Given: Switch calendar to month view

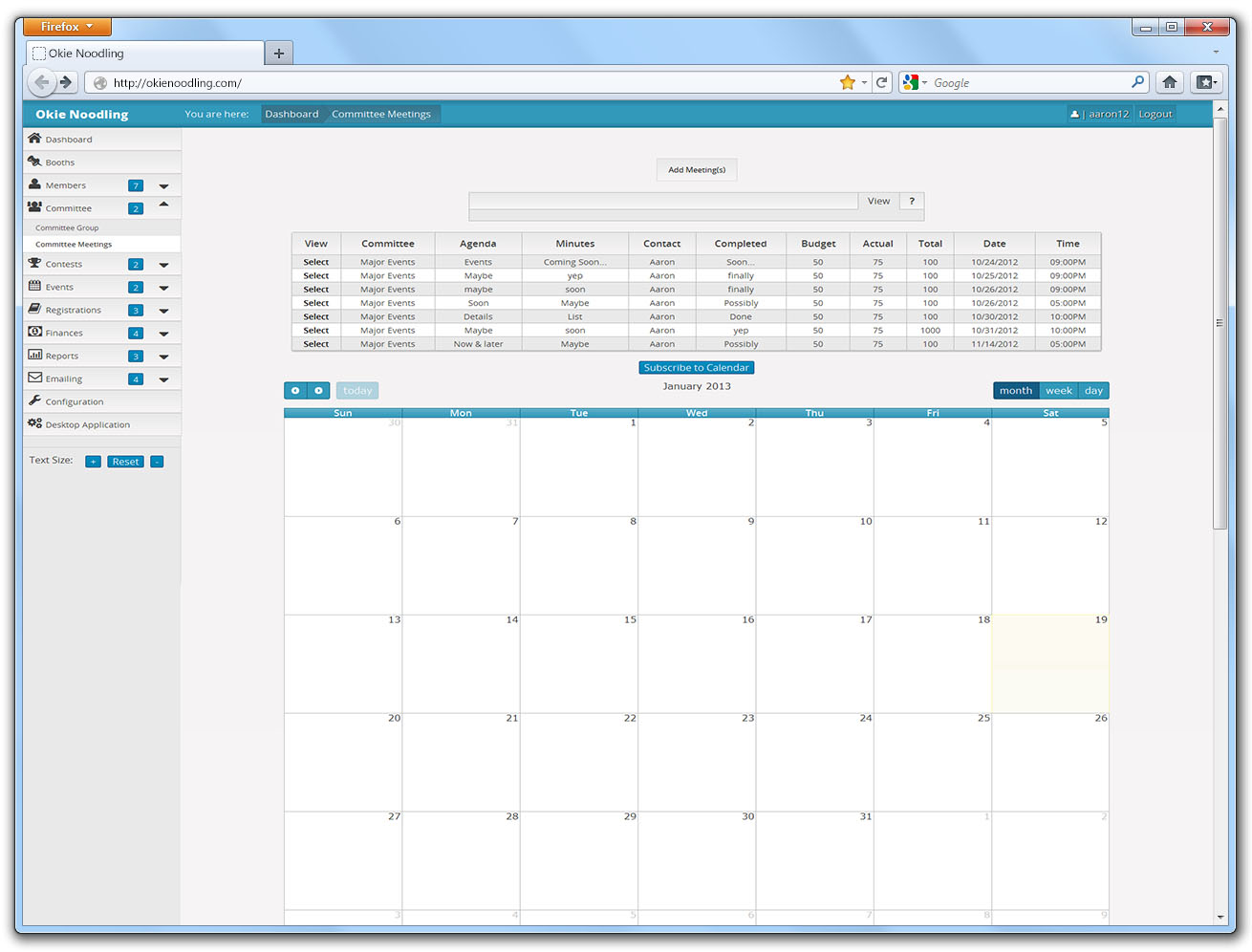Looking at the screenshot, I should point(1015,390).
